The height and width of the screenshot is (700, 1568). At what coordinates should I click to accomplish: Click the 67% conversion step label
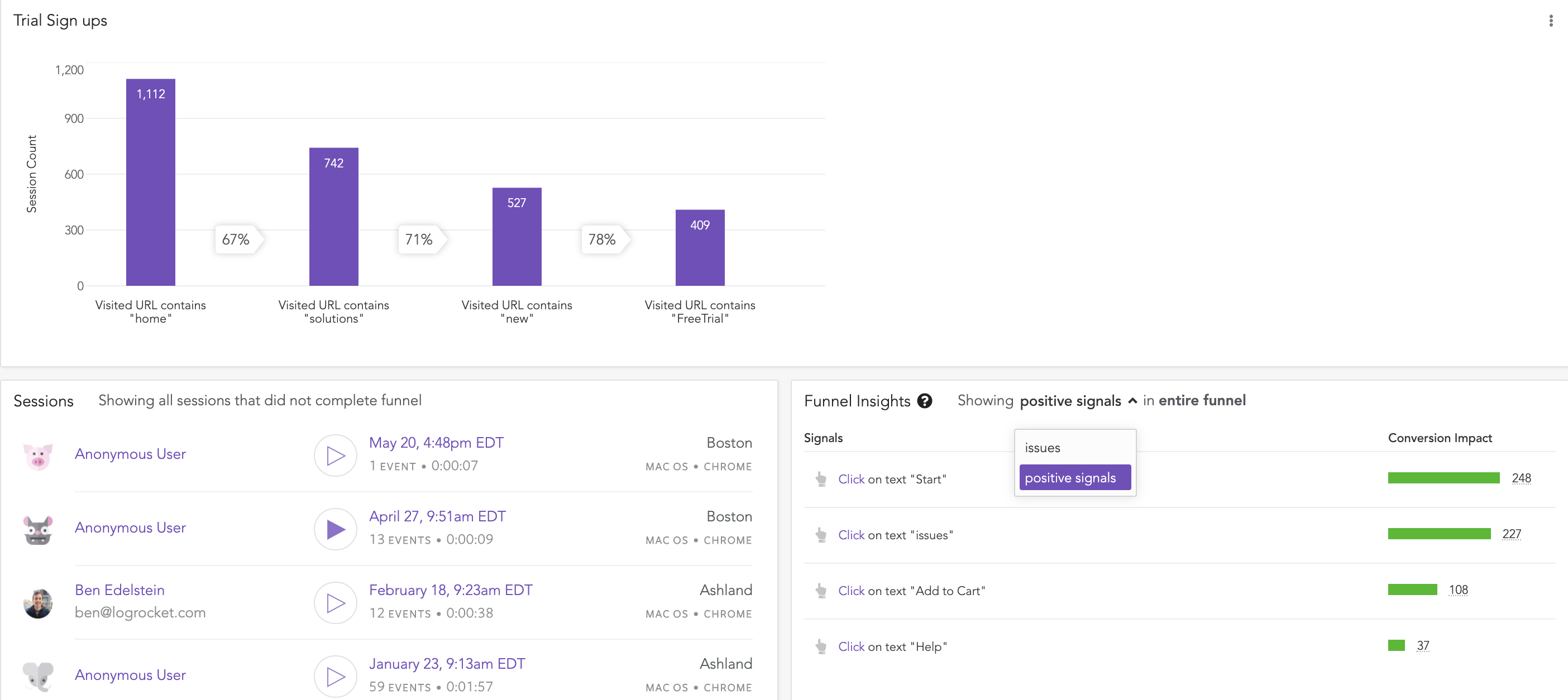(236, 239)
